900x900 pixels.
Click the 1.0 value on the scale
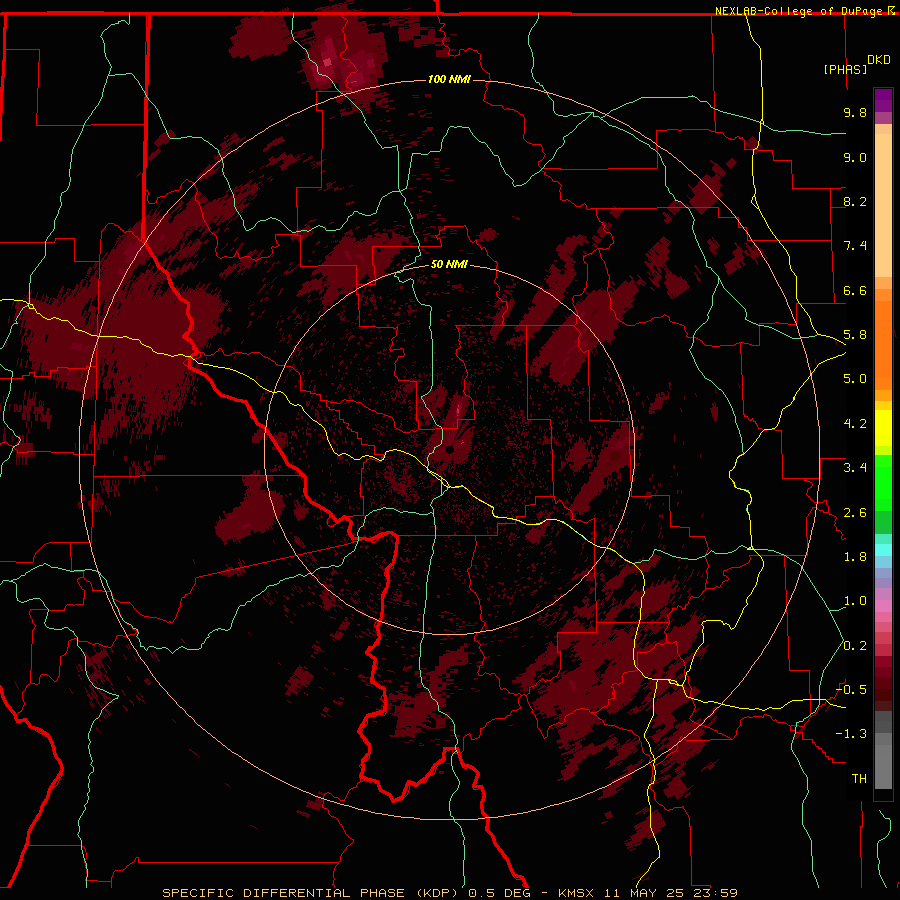[x=855, y=602]
